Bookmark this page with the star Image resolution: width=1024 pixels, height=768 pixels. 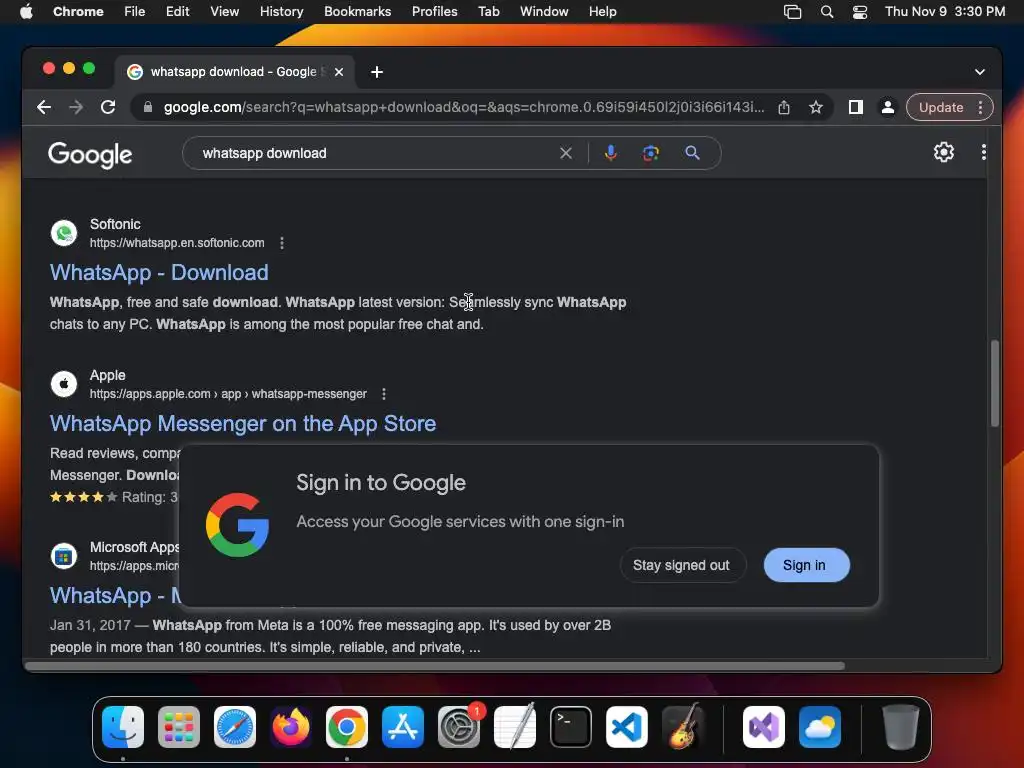[816, 107]
